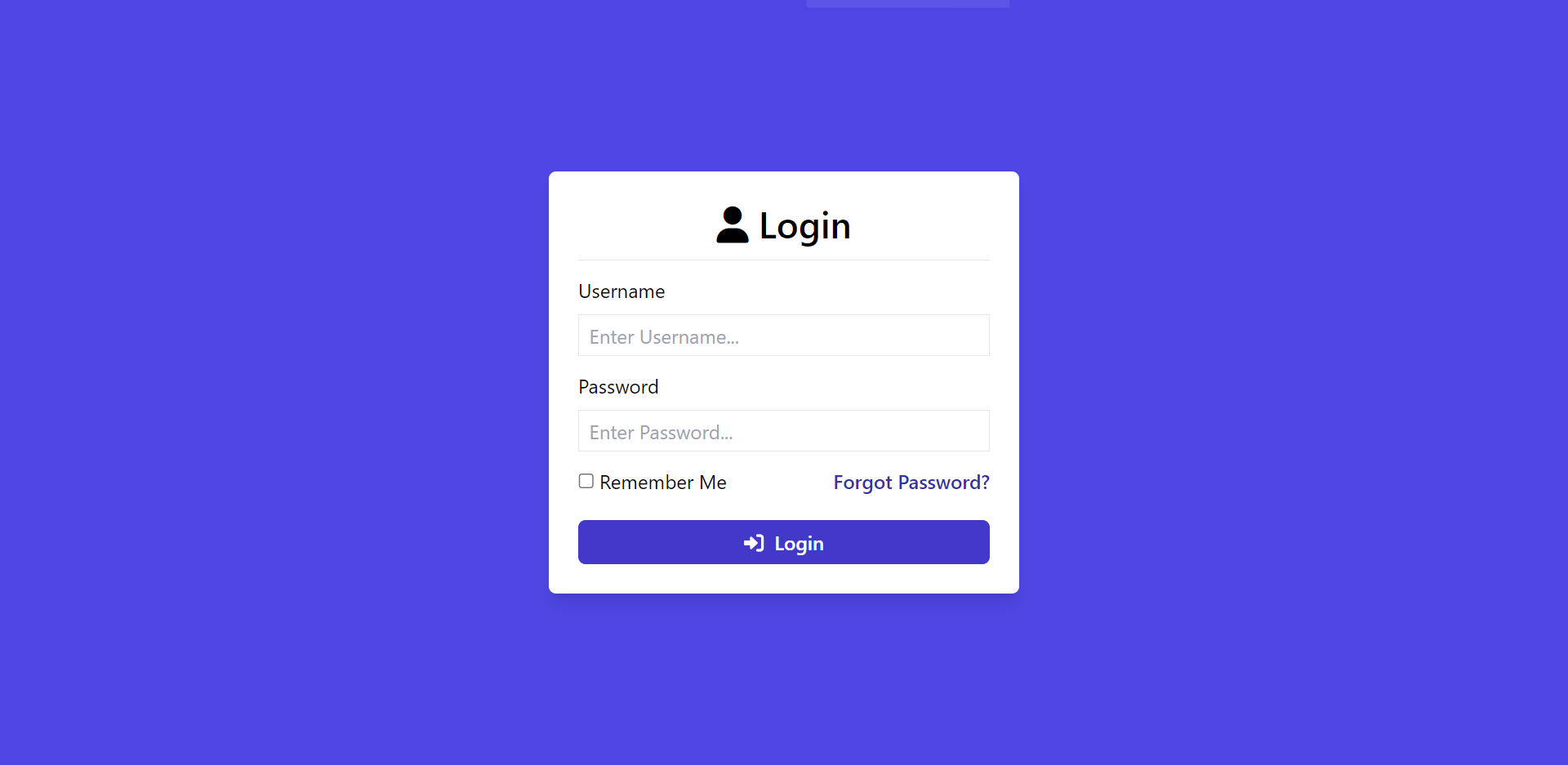Viewport: 1568px width, 765px height.
Task: Click the light bar at page top
Action: pos(907,3)
